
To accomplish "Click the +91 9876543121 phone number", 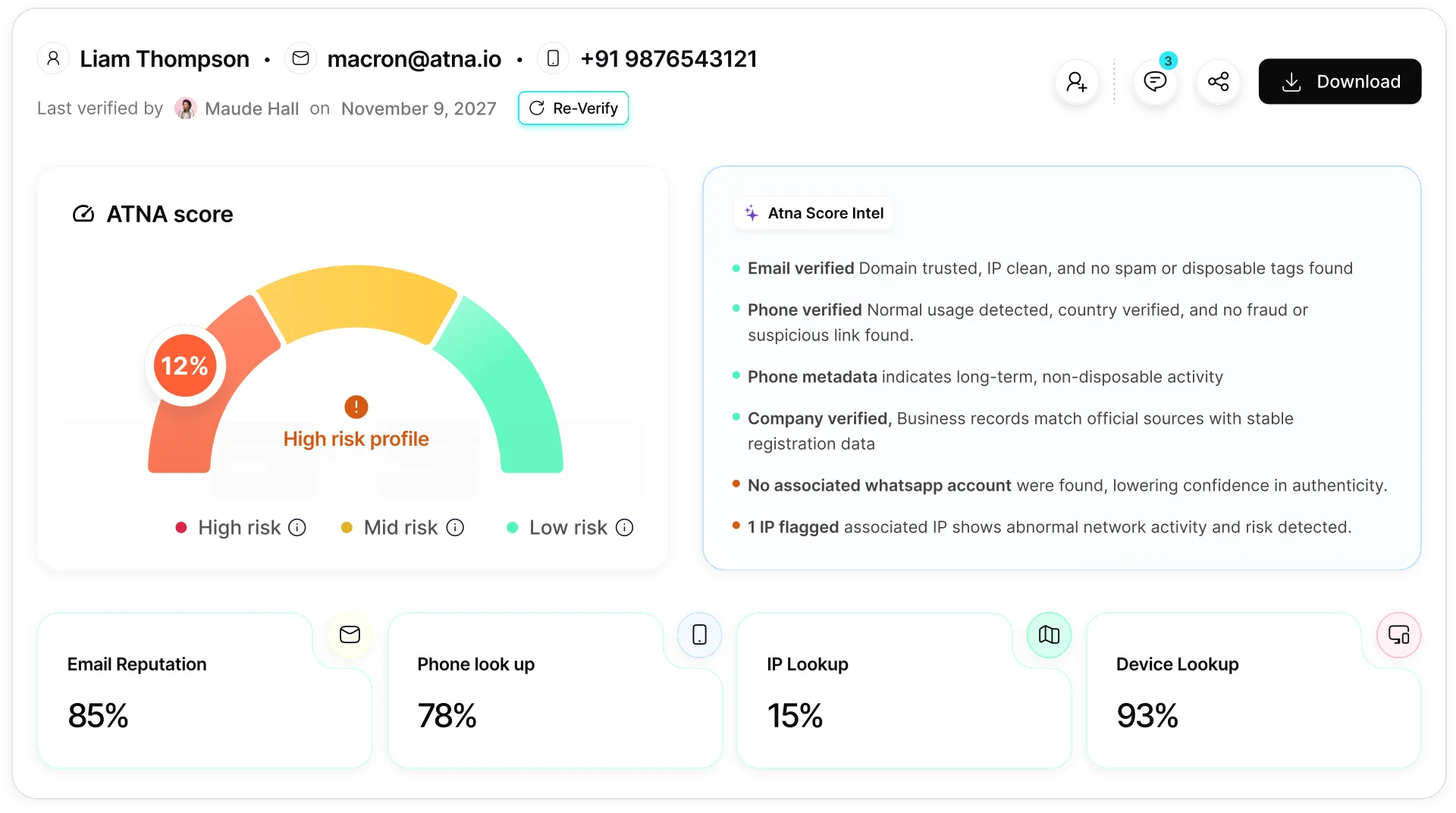I will coord(669,58).
